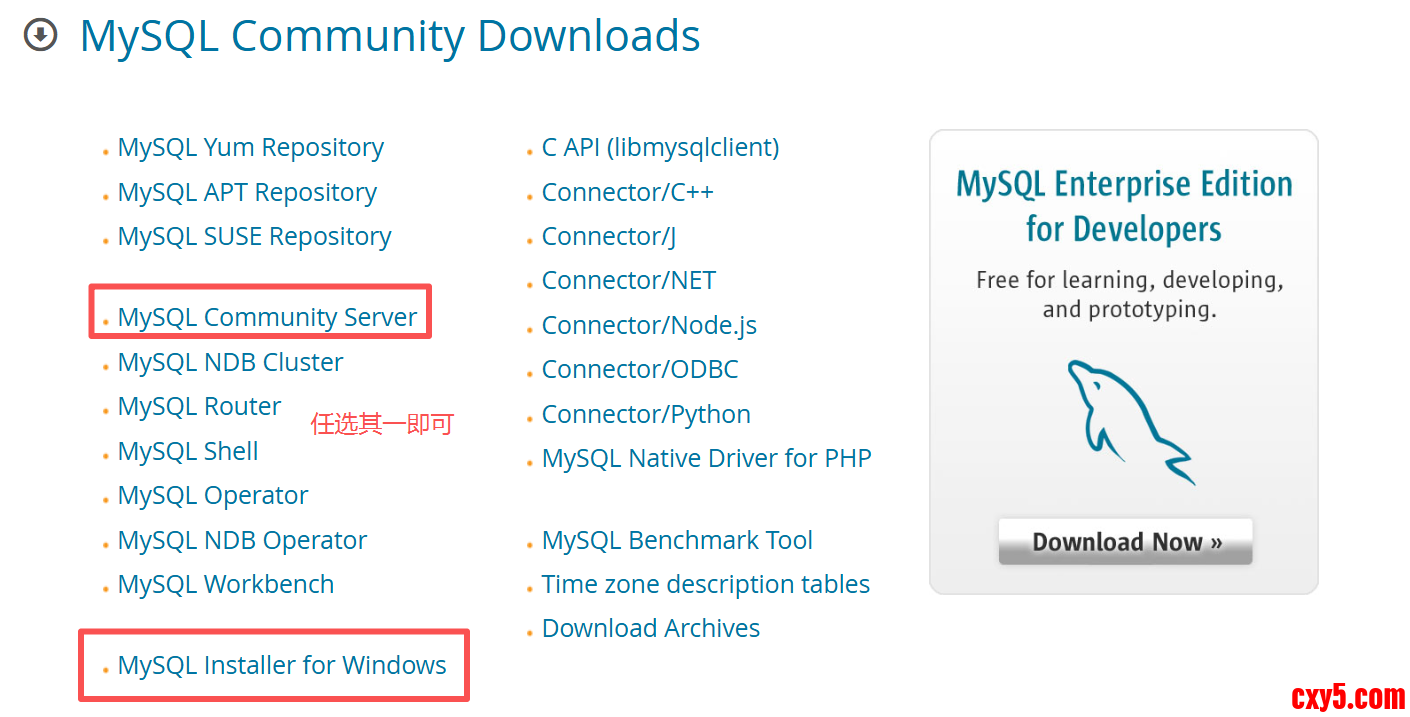Click the Download Now button
The width and height of the screenshot is (1410, 717).
[x=1125, y=541]
